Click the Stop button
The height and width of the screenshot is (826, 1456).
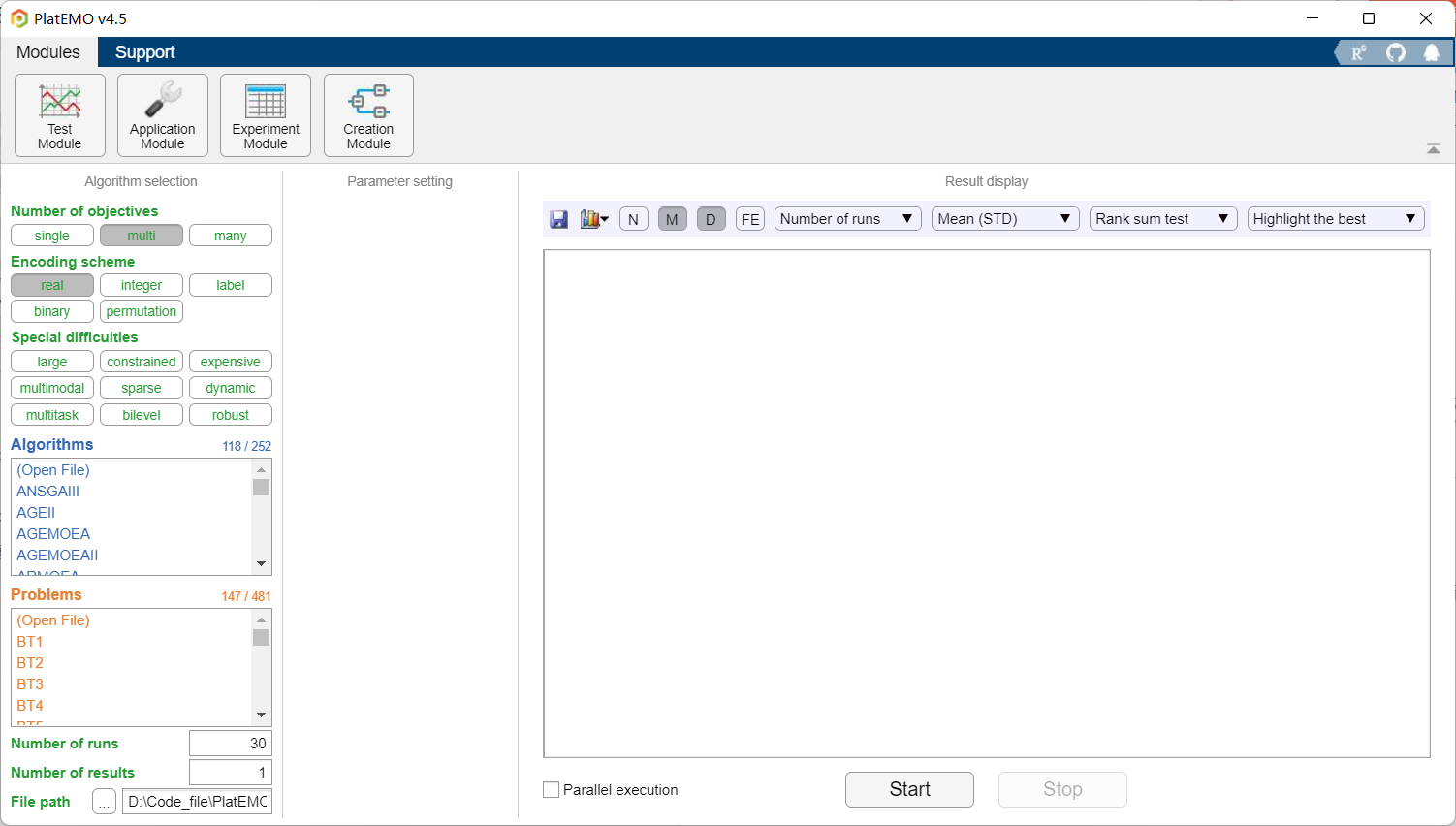(1062, 789)
